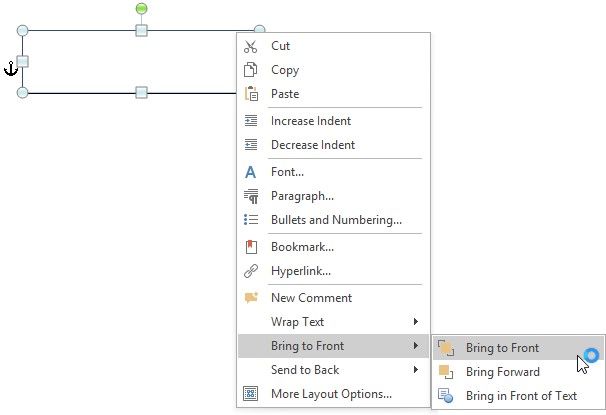Click the Decrease Indent icon
This screenshot has height=415, width=606.
point(251,145)
